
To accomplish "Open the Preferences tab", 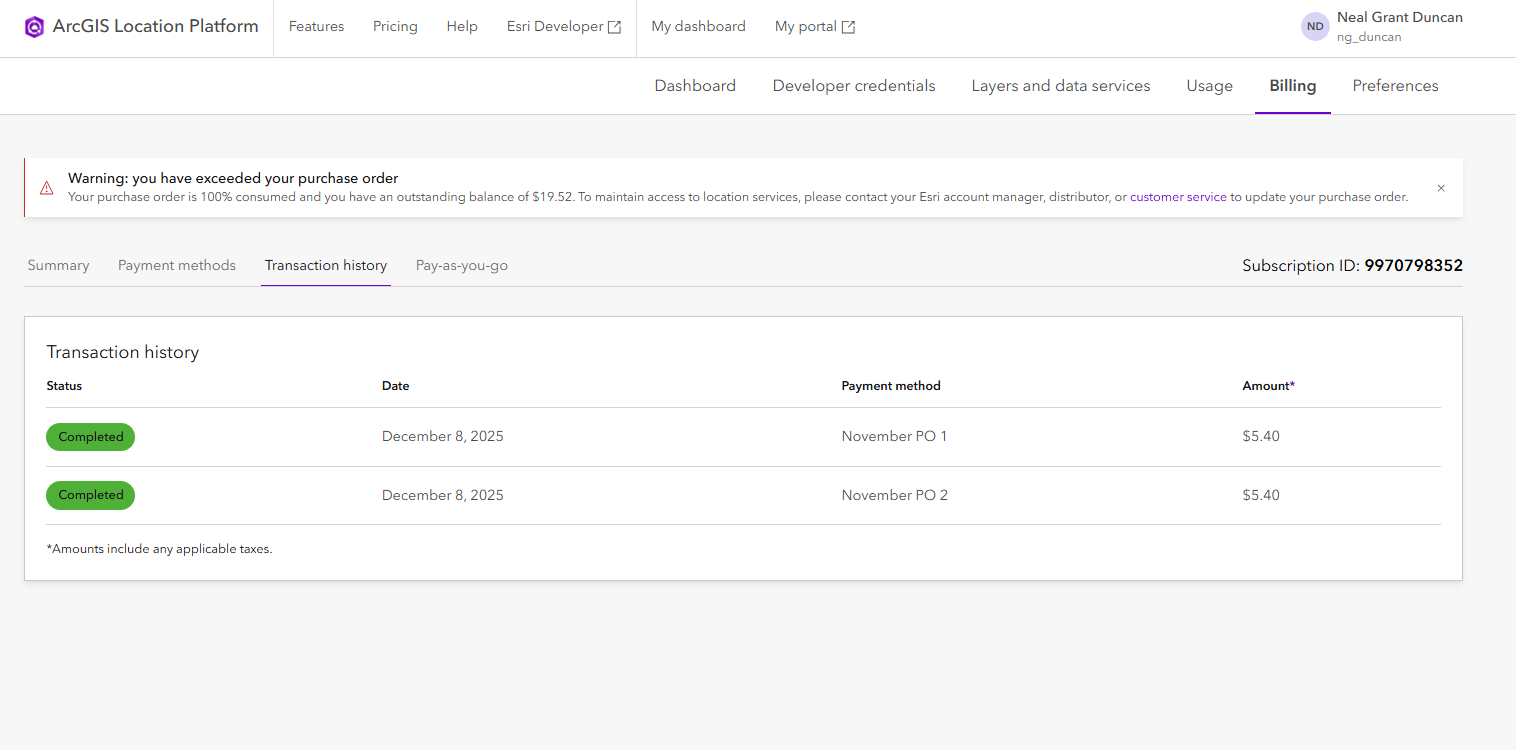I will pos(1395,86).
